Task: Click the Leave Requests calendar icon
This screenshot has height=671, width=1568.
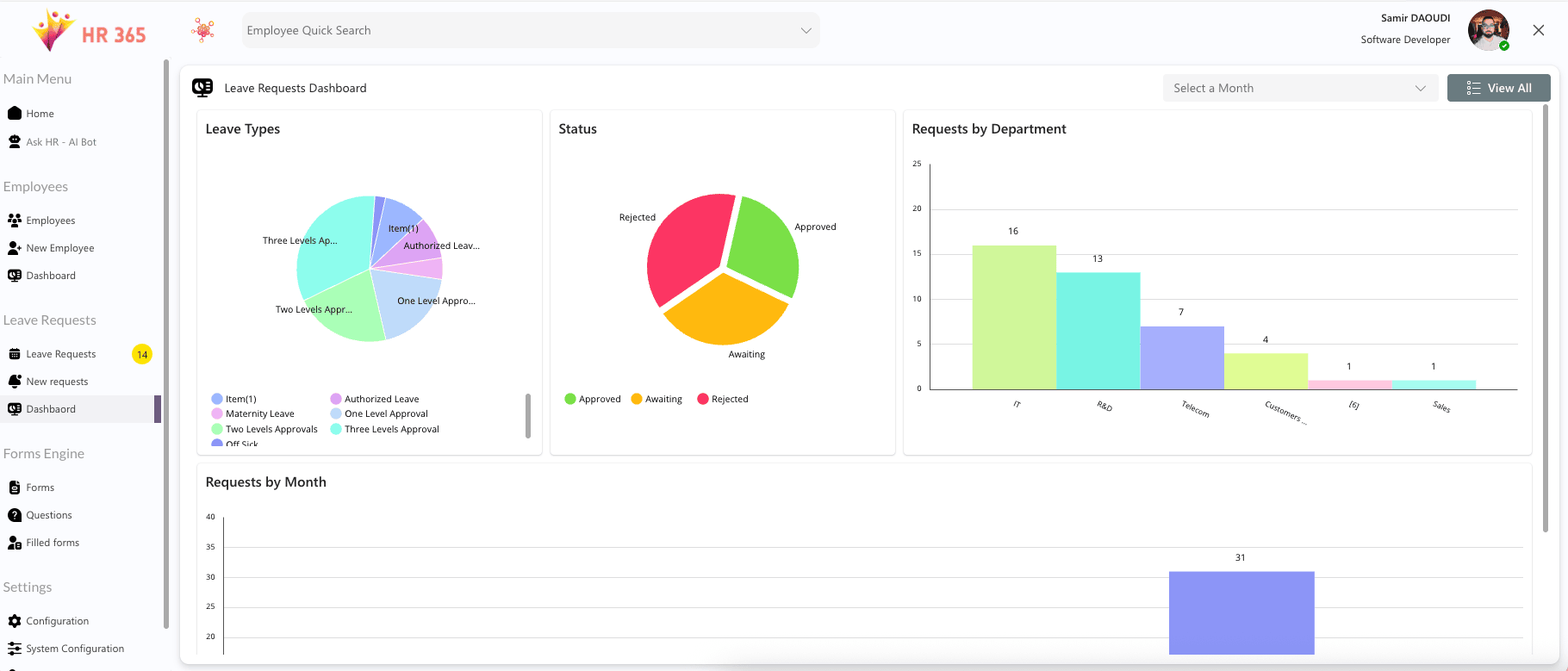Action: point(15,353)
